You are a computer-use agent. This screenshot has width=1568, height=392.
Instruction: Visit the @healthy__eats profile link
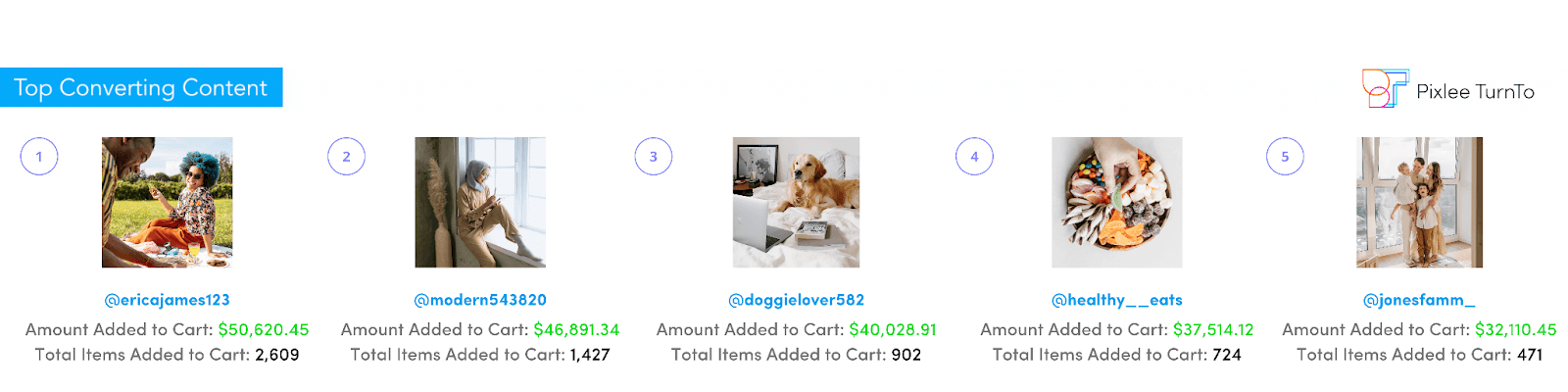click(1117, 300)
